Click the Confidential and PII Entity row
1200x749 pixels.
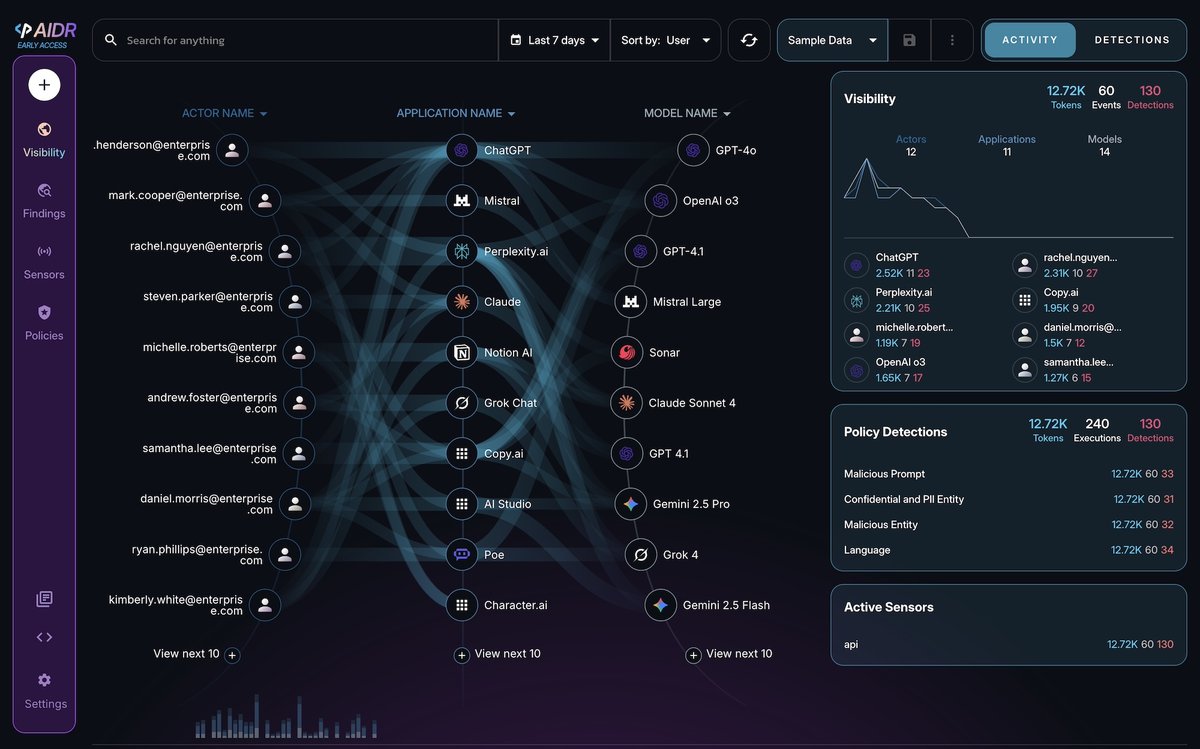tap(1009, 499)
